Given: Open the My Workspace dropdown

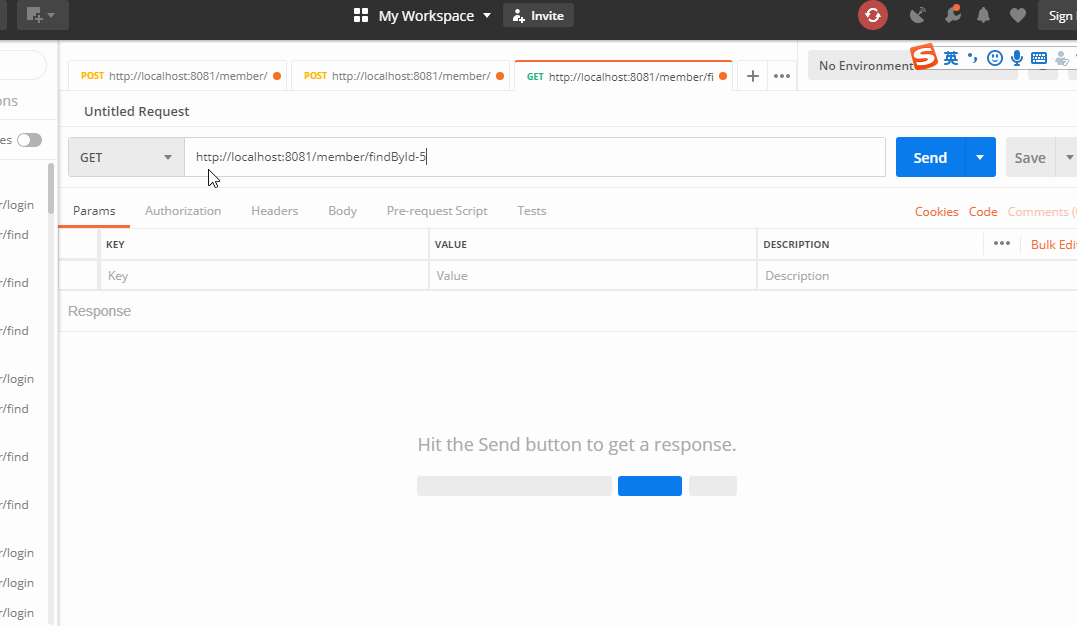Looking at the screenshot, I should pyautogui.click(x=435, y=15).
